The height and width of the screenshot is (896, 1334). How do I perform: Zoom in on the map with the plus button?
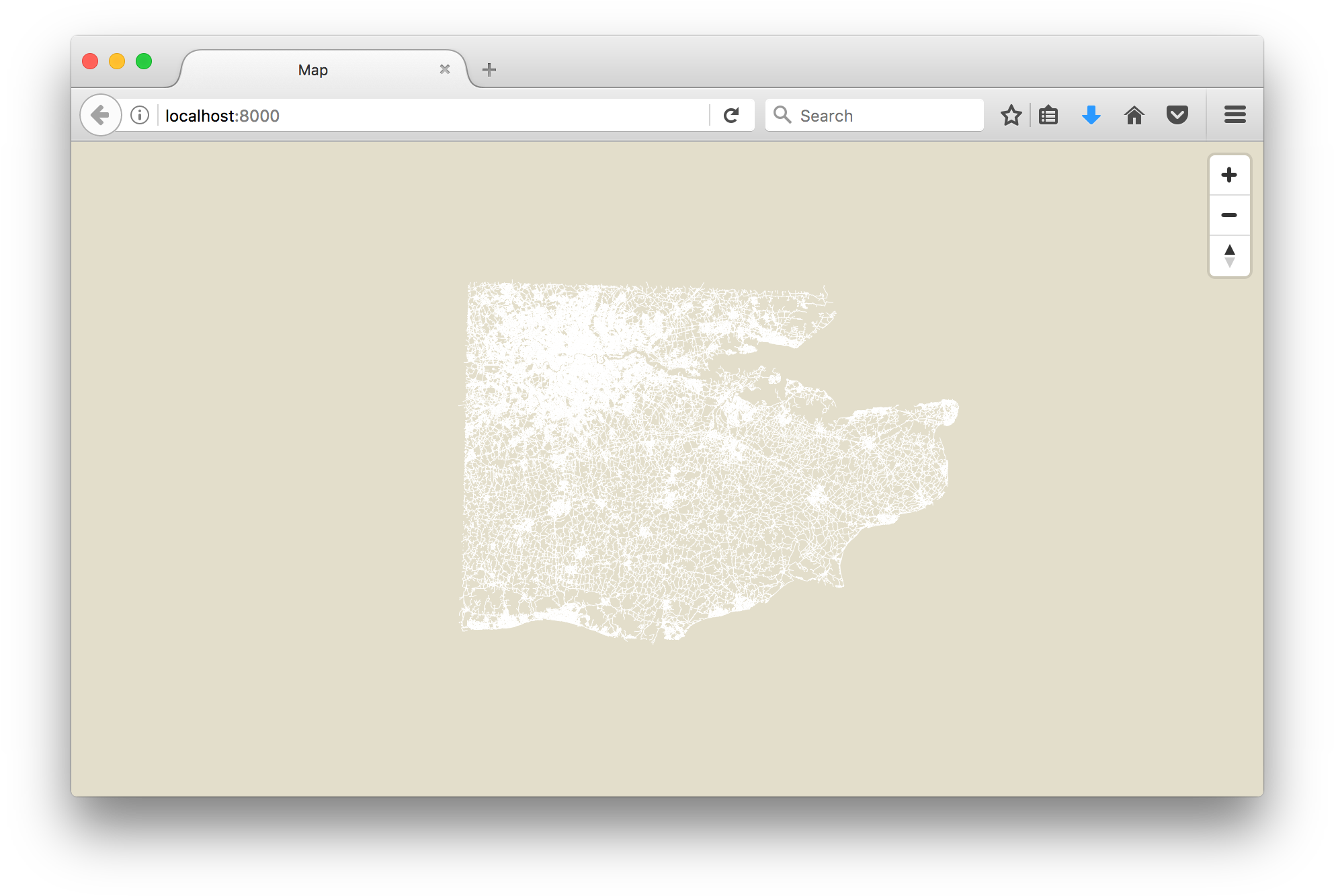1229,175
